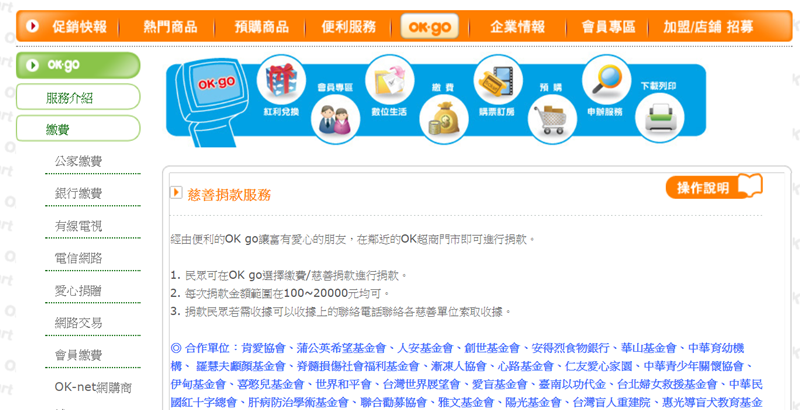Viewport: 800px width, 410px height.
Task: Open the 操作說明 book button
Action: (714, 187)
